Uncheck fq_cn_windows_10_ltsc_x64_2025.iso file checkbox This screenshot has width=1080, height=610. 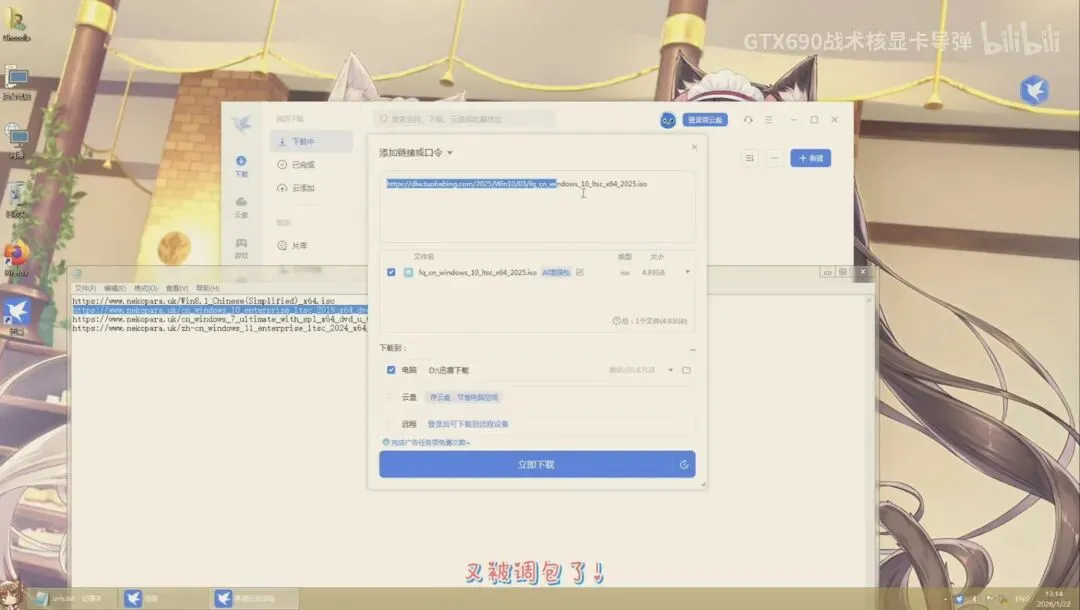[391, 273]
